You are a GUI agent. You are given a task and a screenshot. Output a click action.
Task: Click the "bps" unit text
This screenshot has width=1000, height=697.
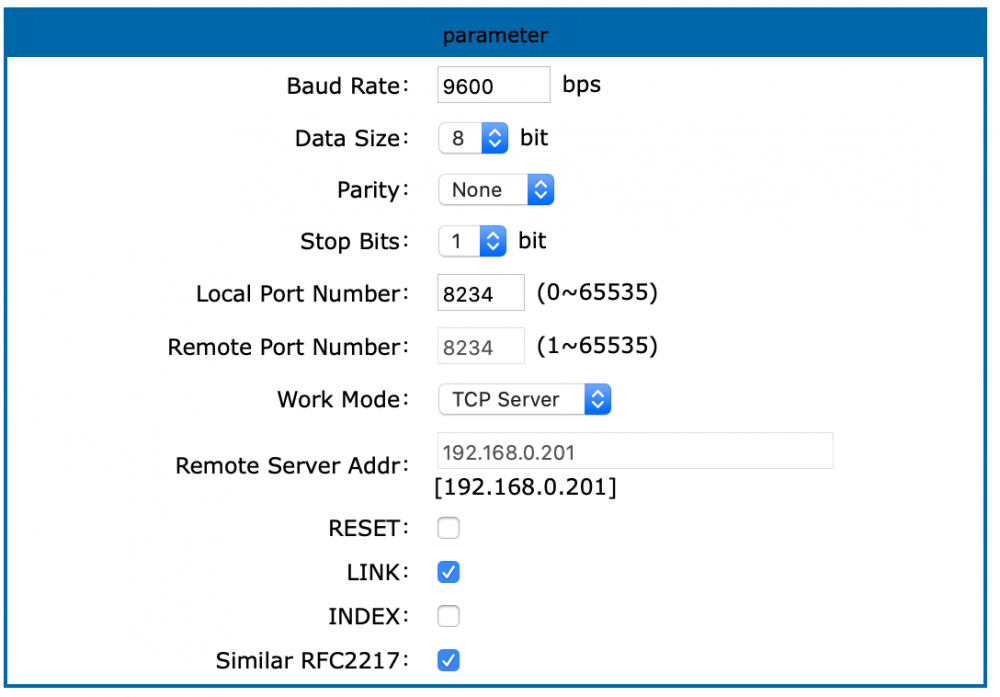pyautogui.click(x=581, y=84)
